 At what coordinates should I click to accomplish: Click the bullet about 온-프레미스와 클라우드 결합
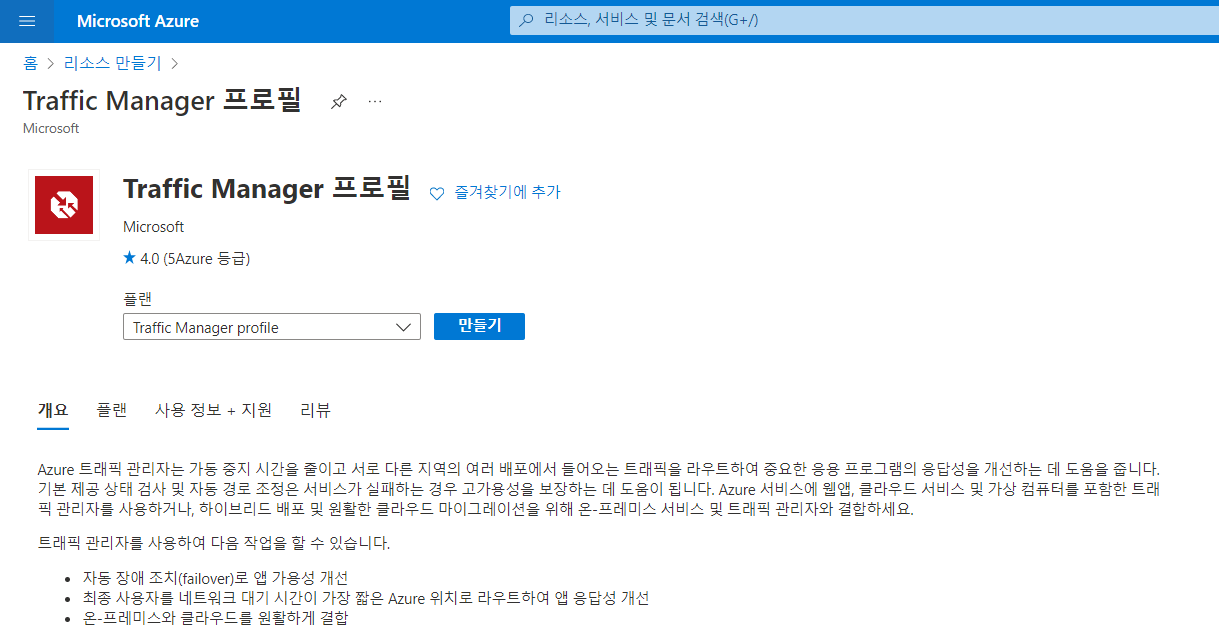[x=216, y=618]
